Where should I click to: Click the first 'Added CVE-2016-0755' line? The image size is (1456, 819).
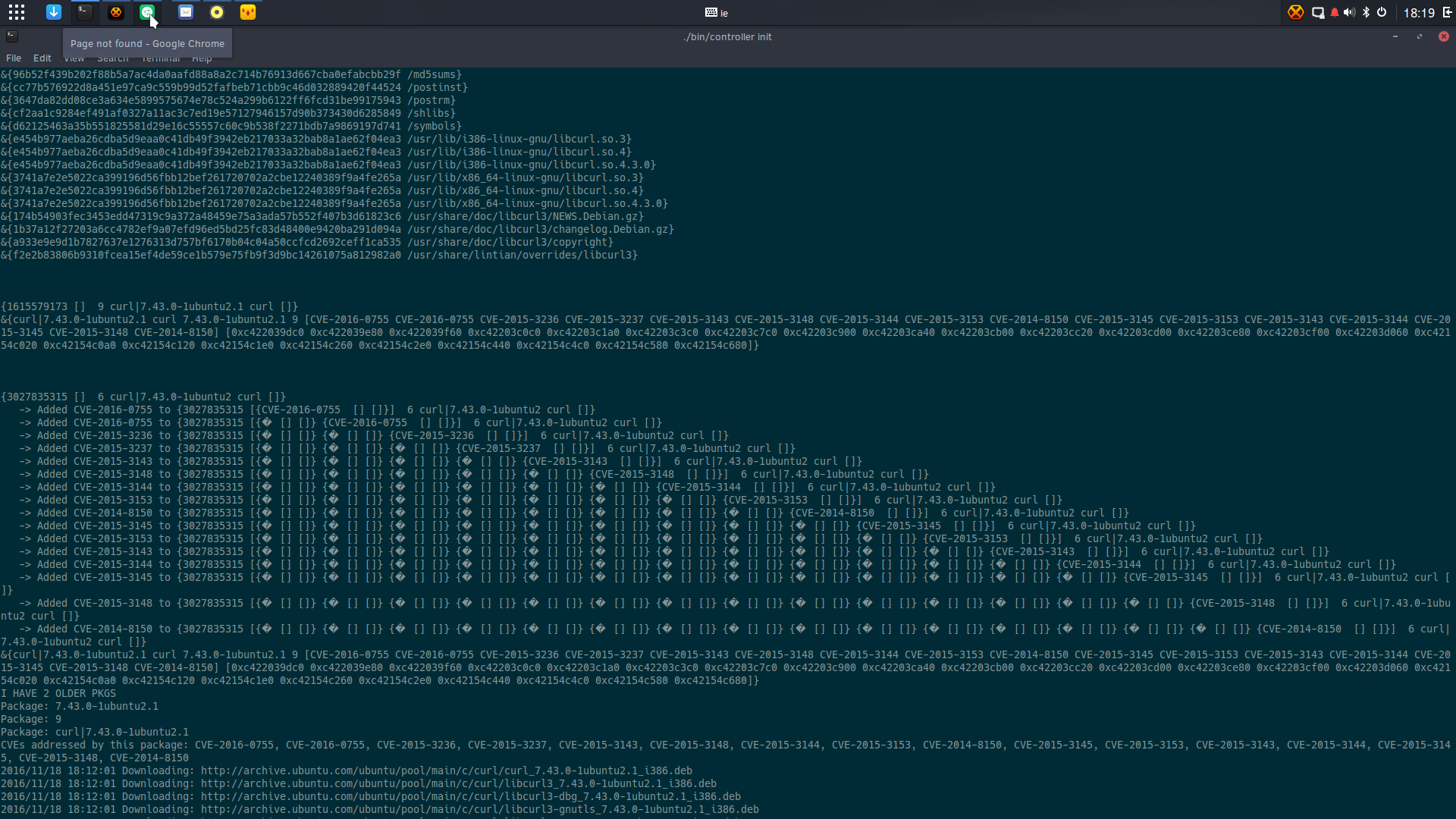pyautogui.click(x=307, y=409)
